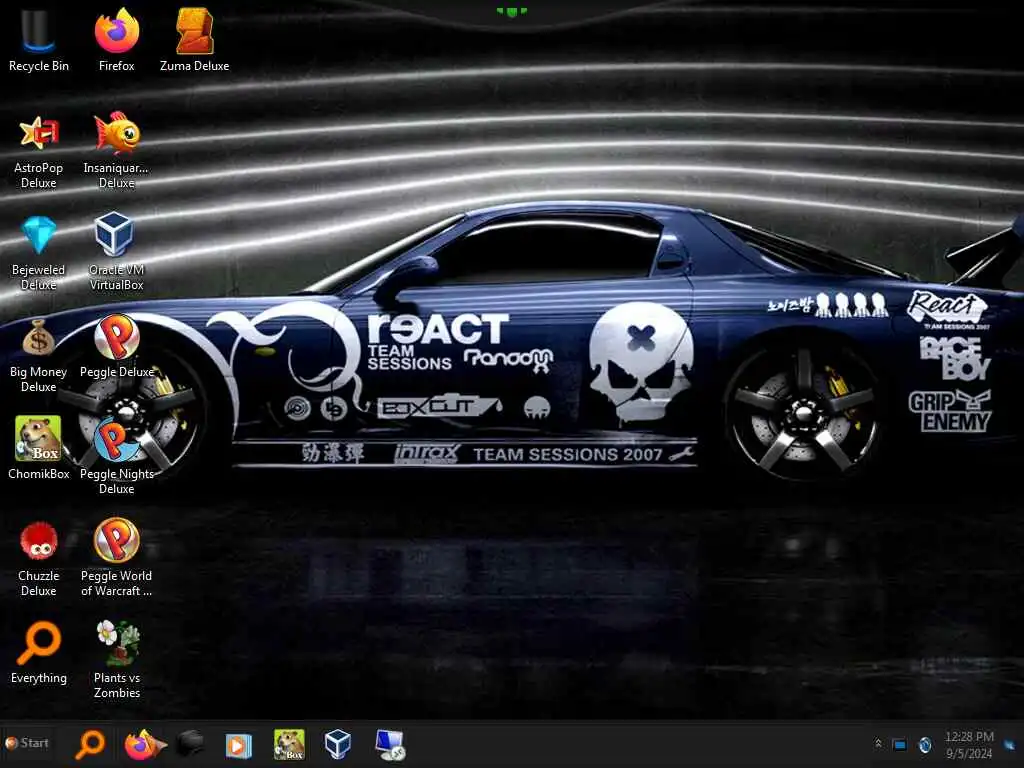The height and width of the screenshot is (768, 1024).
Task: Open the Start menu
Action: pyautogui.click(x=27, y=743)
